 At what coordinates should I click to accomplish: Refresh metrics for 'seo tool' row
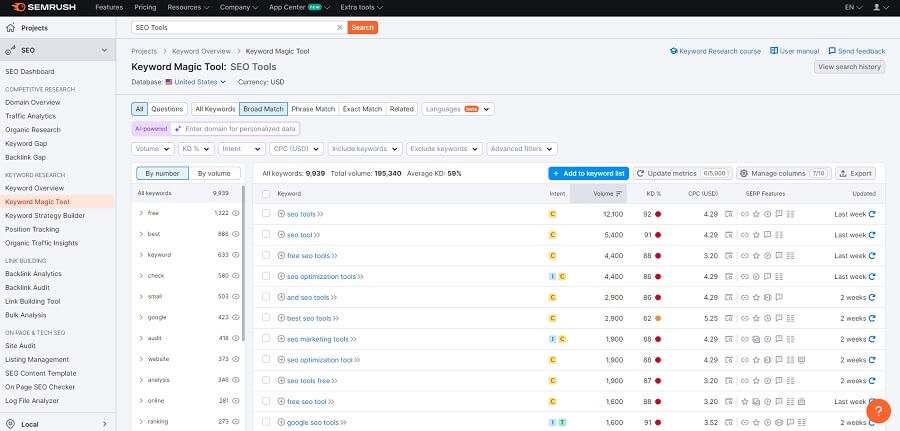(x=872, y=235)
